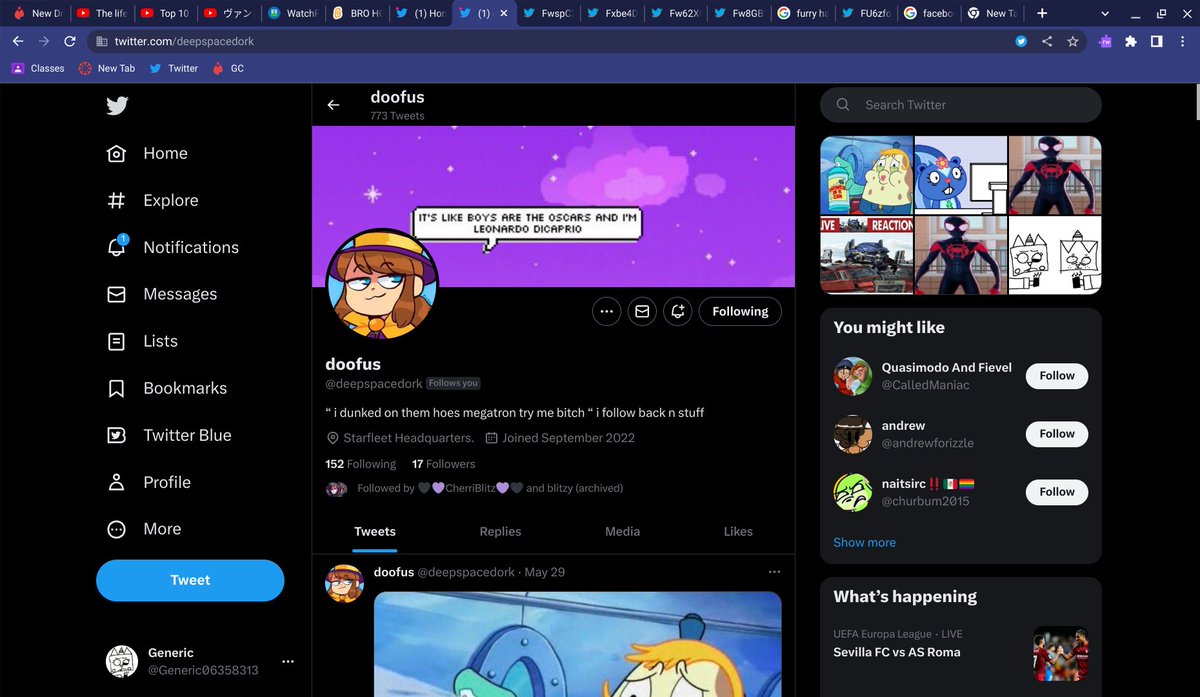The image size is (1200, 697).
Task: Click share icon in address bar
Action: (1047, 41)
